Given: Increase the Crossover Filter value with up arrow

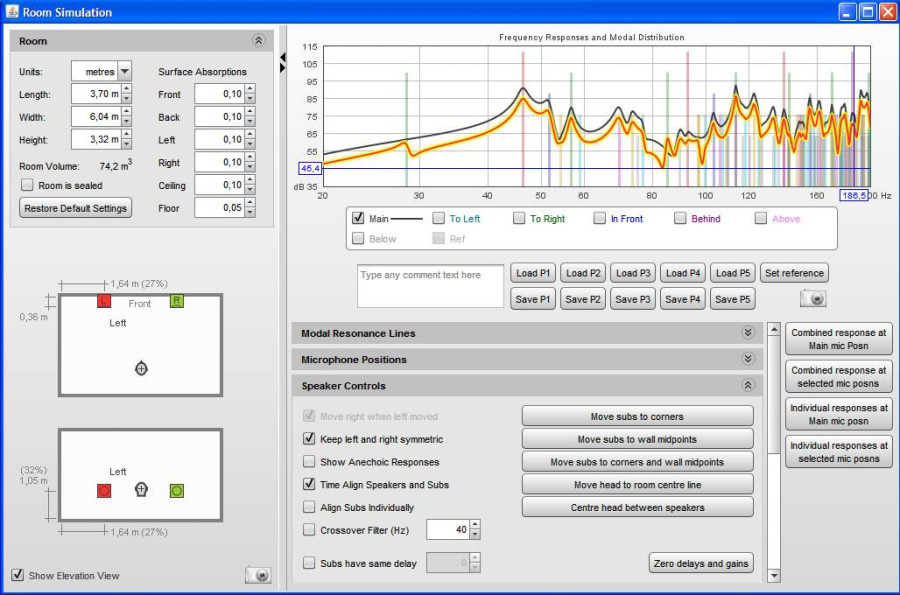Looking at the screenshot, I should click(x=474, y=525).
